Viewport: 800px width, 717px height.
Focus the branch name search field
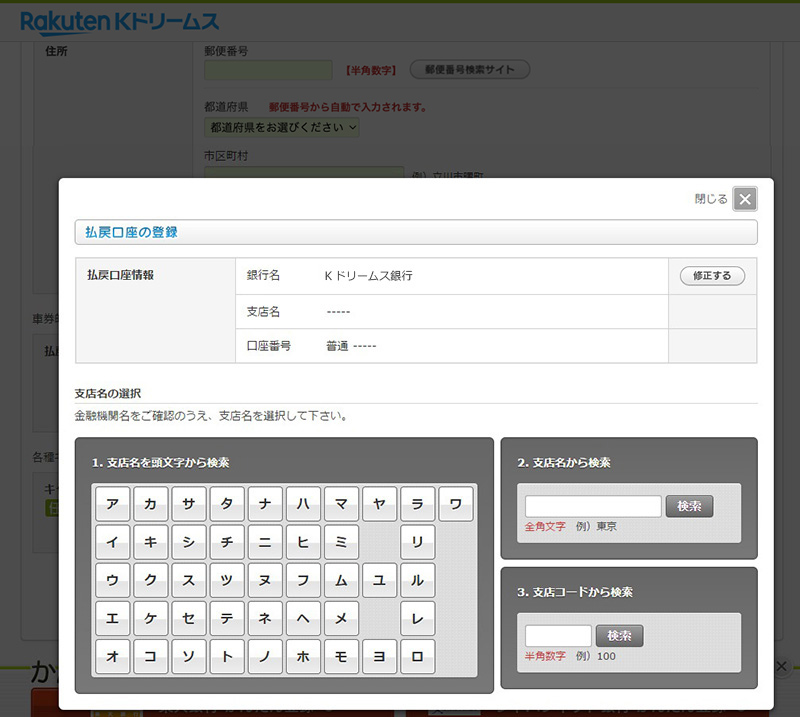tap(593, 506)
